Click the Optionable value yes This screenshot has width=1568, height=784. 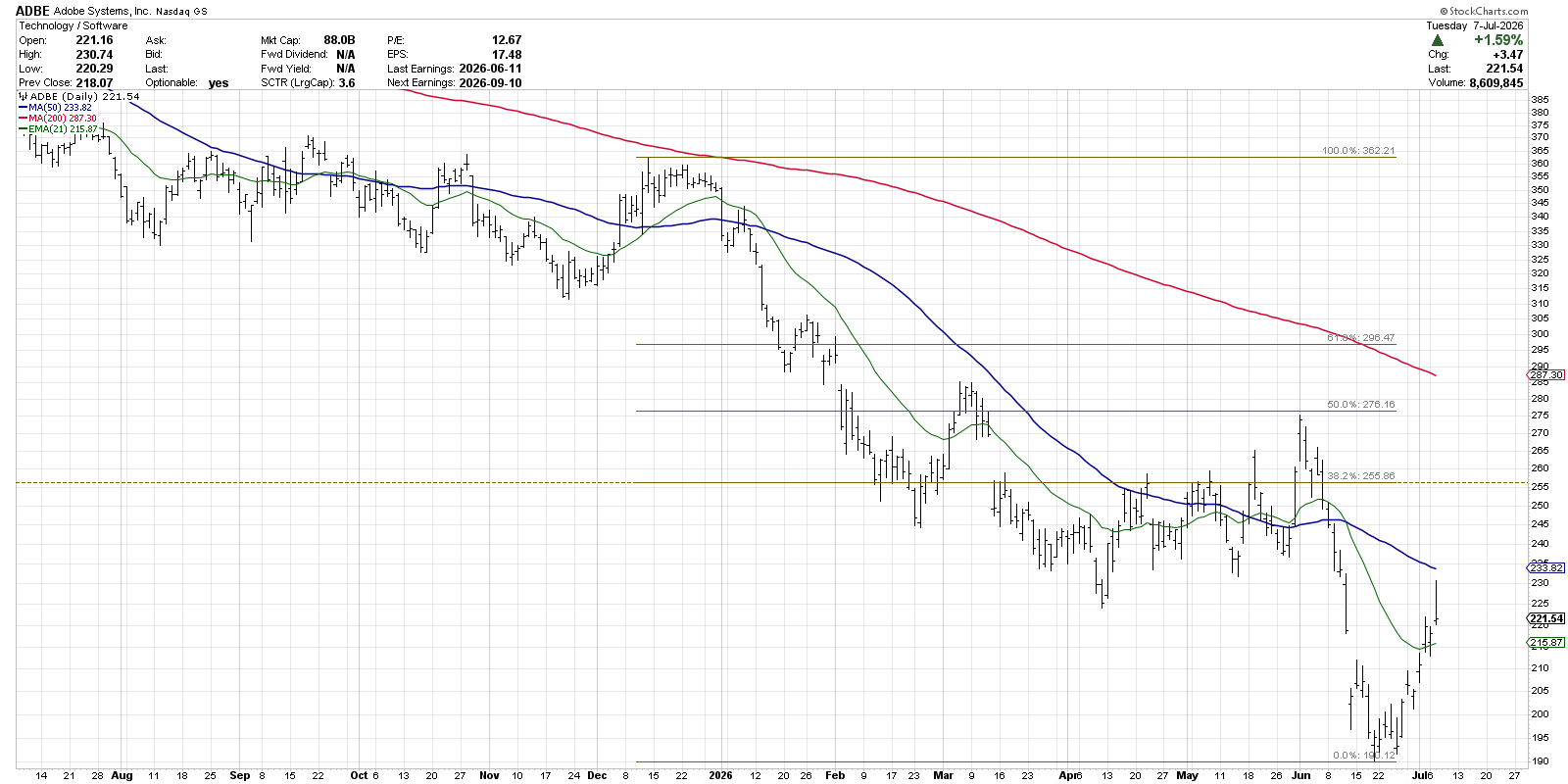click(x=219, y=83)
